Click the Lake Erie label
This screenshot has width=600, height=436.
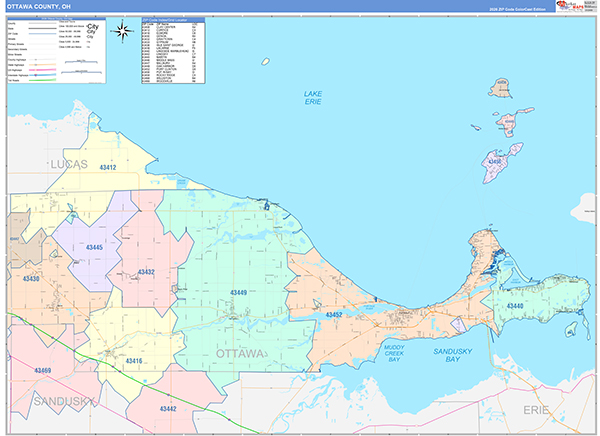[313, 98]
